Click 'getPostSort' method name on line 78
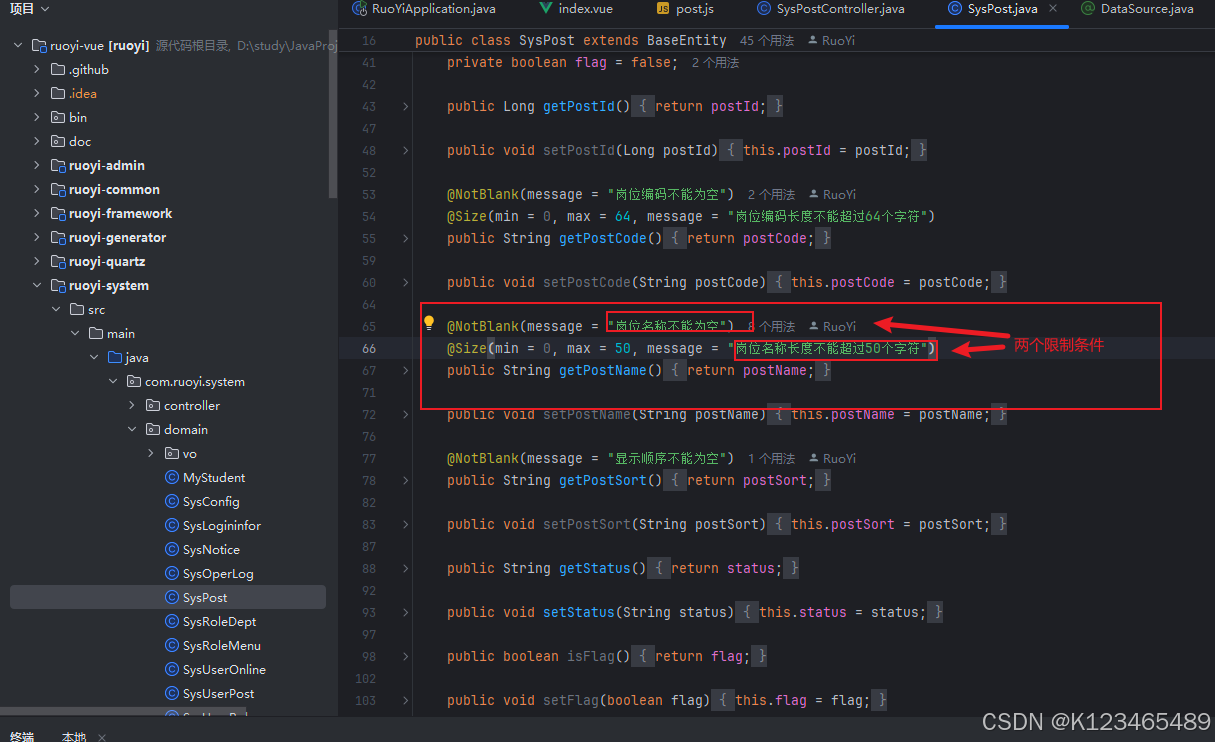Image resolution: width=1215 pixels, height=742 pixels. pos(603,480)
